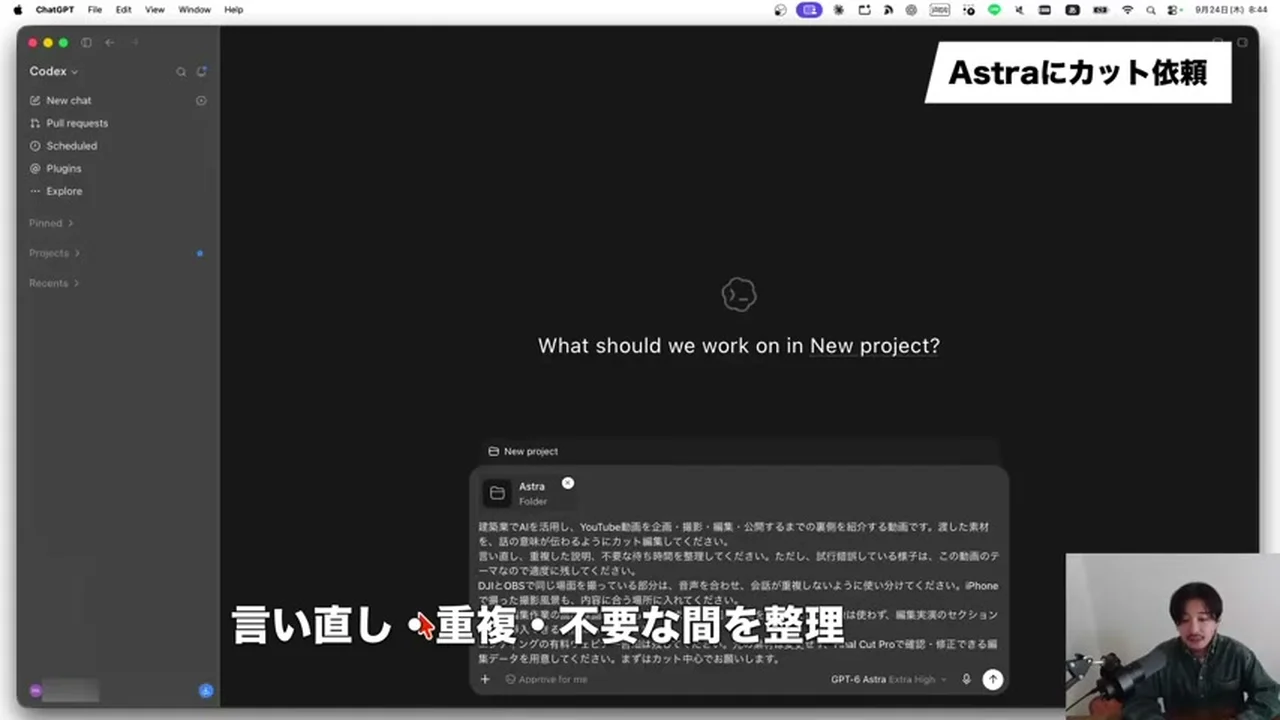Open the GPT-6 Astra model selector
Viewport: 1280px width, 720px height.
coord(888,679)
